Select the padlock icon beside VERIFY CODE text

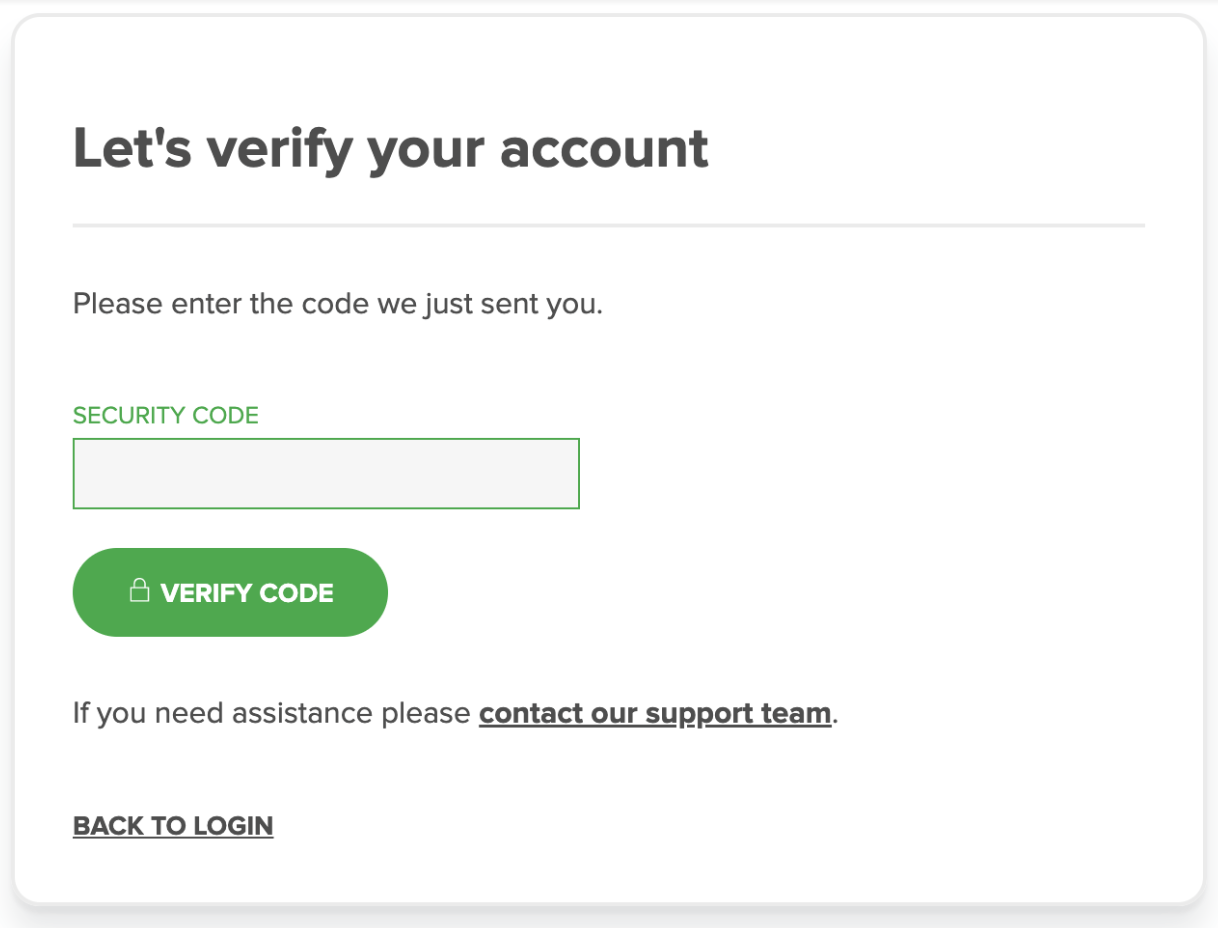(137, 592)
